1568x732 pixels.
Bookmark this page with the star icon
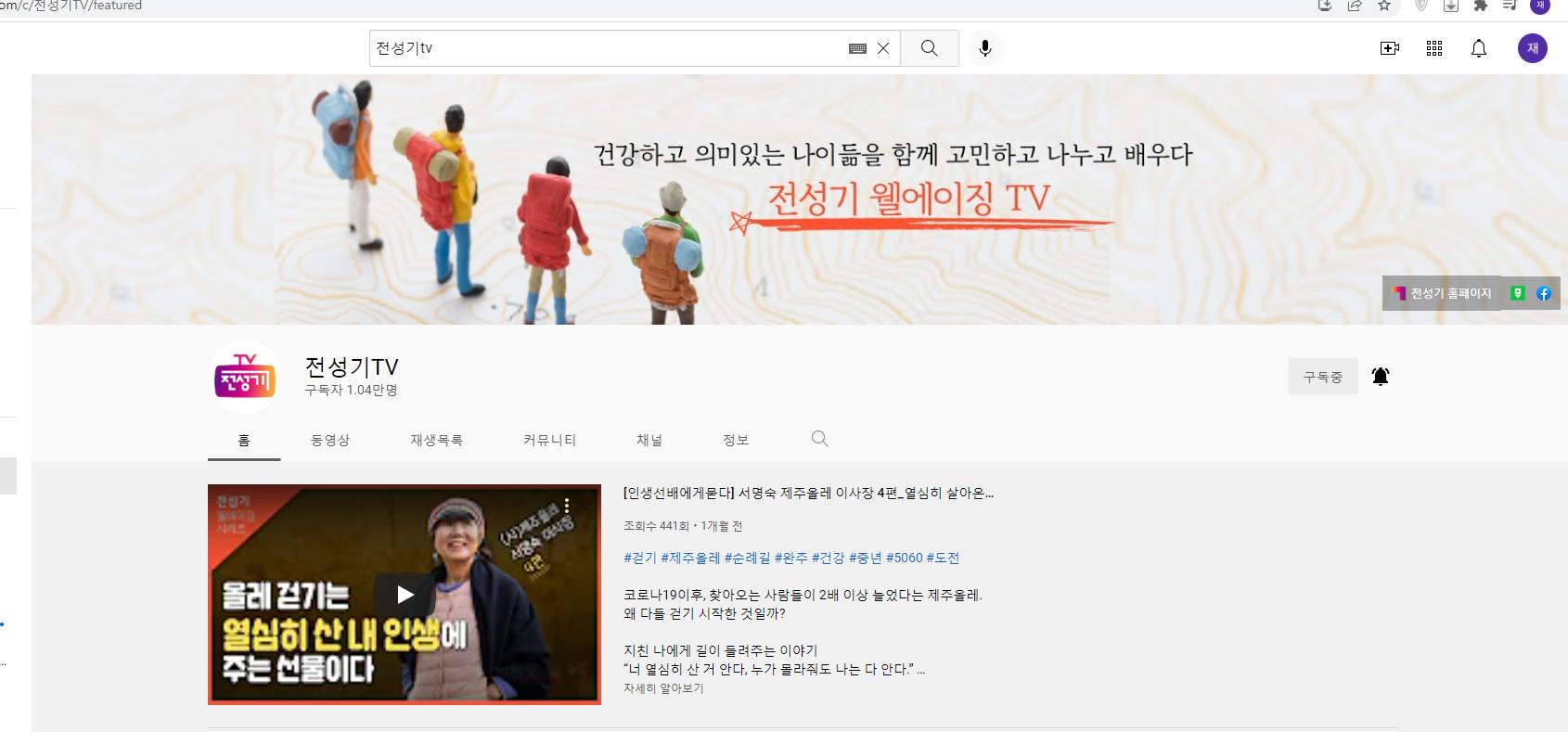[x=1384, y=6]
